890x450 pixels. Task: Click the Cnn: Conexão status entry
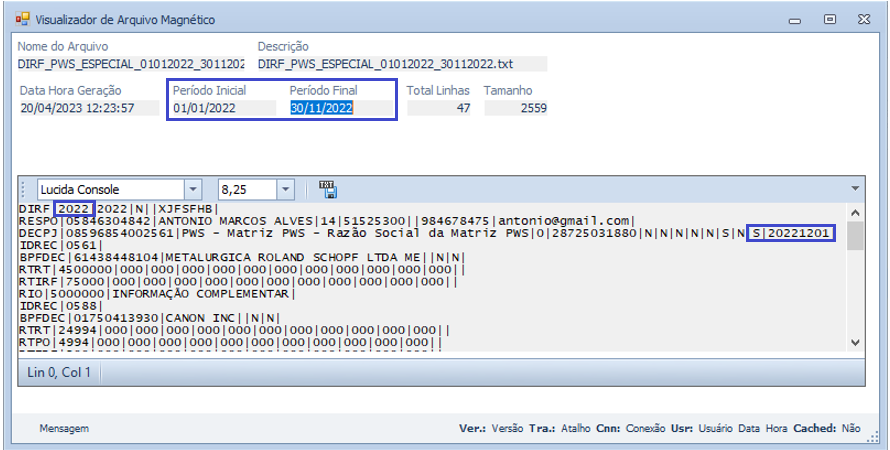coord(631,428)
